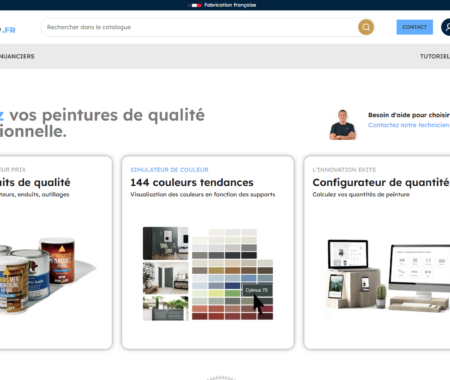Screen dimensions: 450x380
Task: Click the devices configurator mockup image
Action: click(x=388, y=275)
